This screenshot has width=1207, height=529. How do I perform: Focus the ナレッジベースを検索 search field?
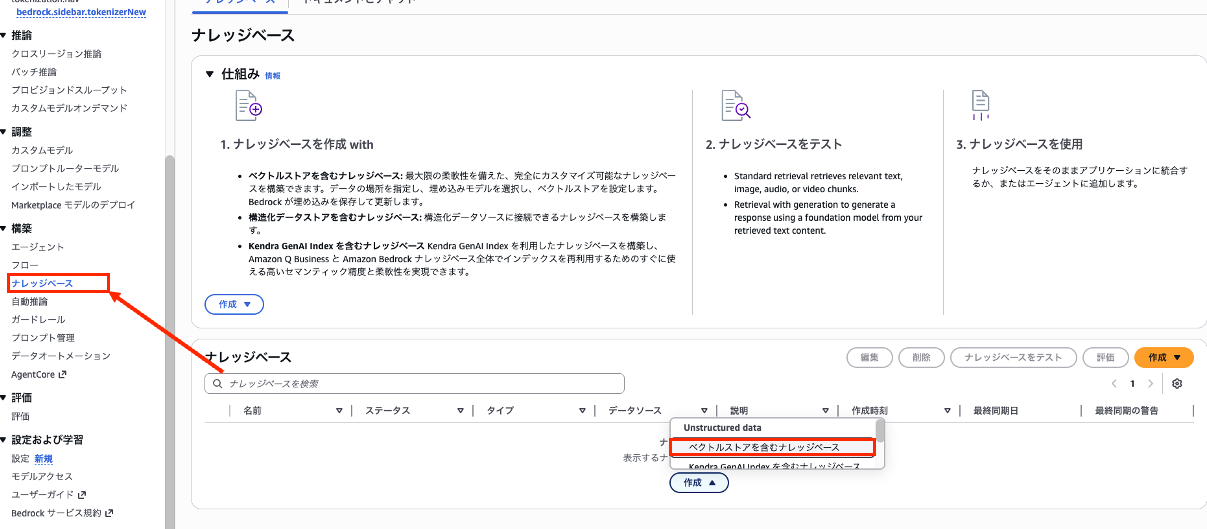(414, 384)
